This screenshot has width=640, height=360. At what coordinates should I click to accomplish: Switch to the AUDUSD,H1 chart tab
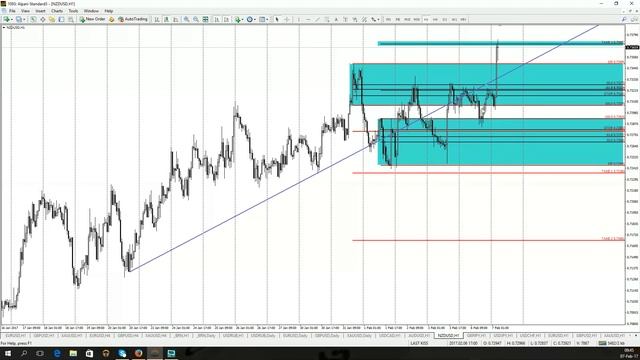click(x=419, y=336)
